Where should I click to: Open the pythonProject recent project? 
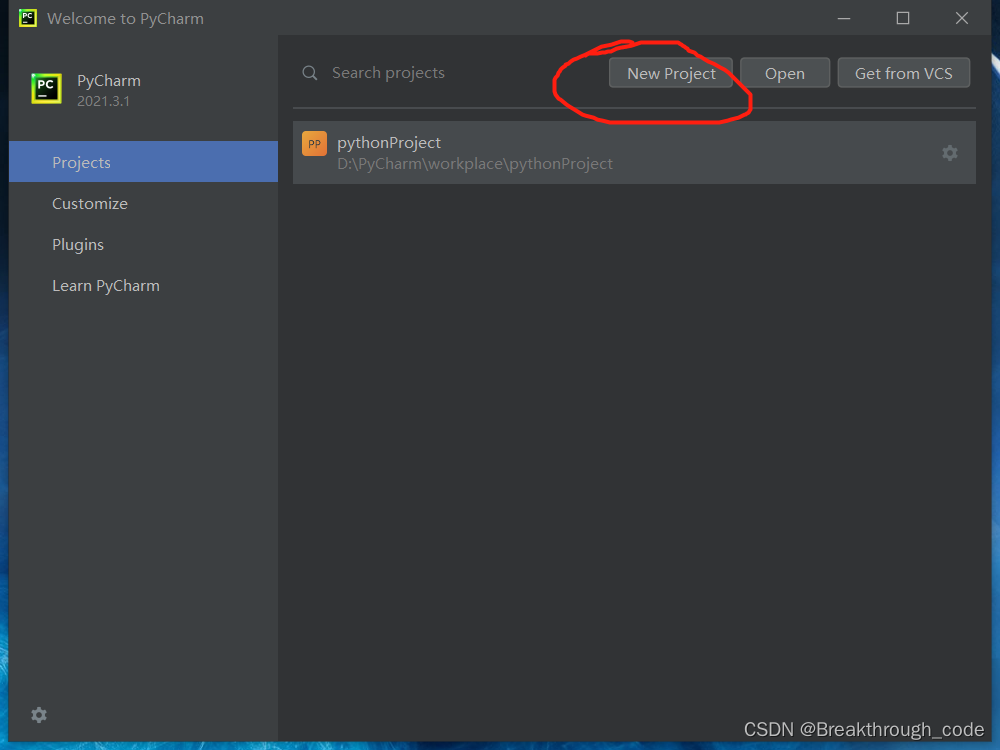[634, 152]
